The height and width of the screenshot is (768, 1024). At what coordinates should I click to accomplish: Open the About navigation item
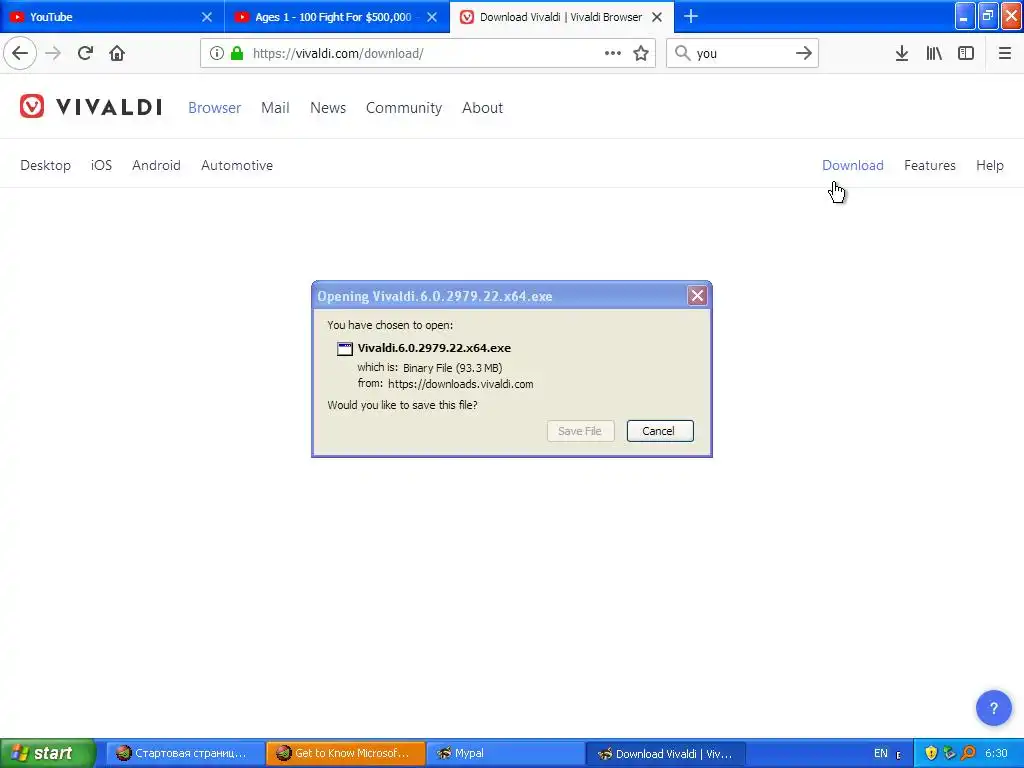(x=483, y=108)
